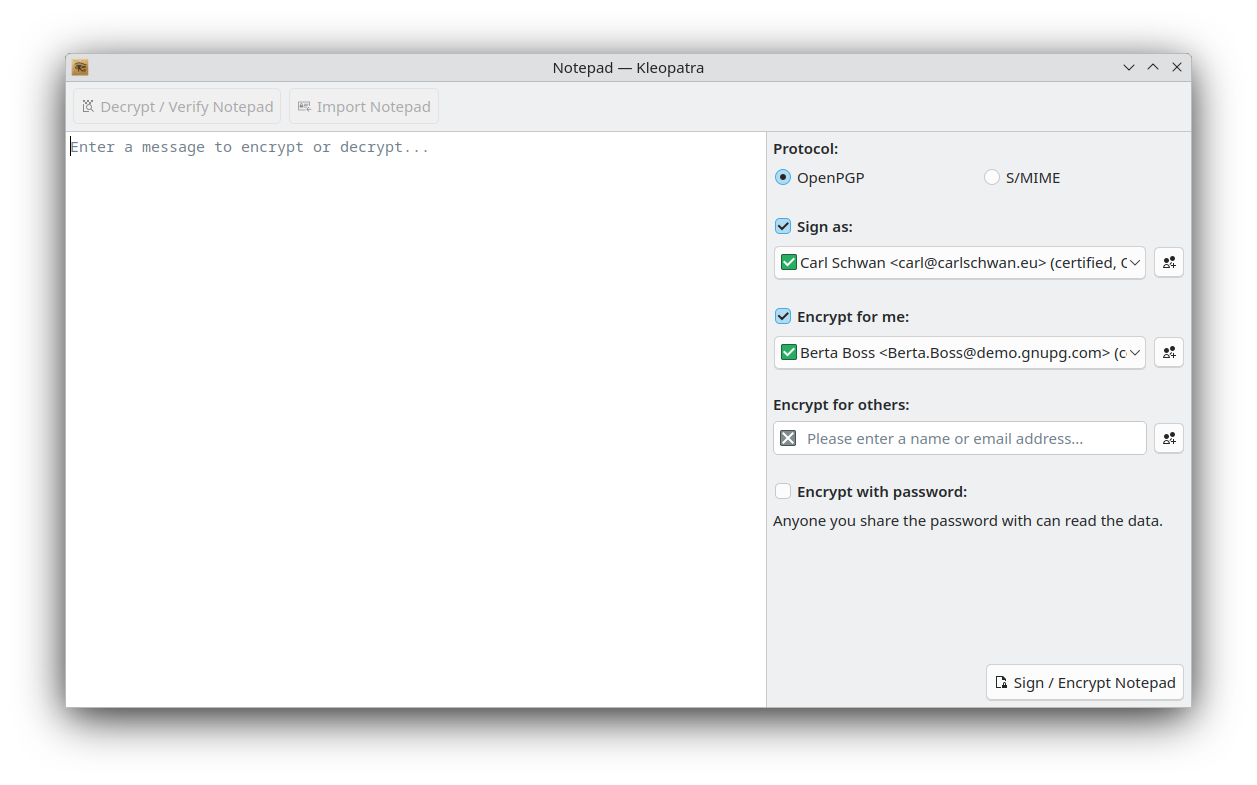Open certificate selection beside Encrypt for me dropdown
The image size is (1257, 785).
click(1169, 353)
